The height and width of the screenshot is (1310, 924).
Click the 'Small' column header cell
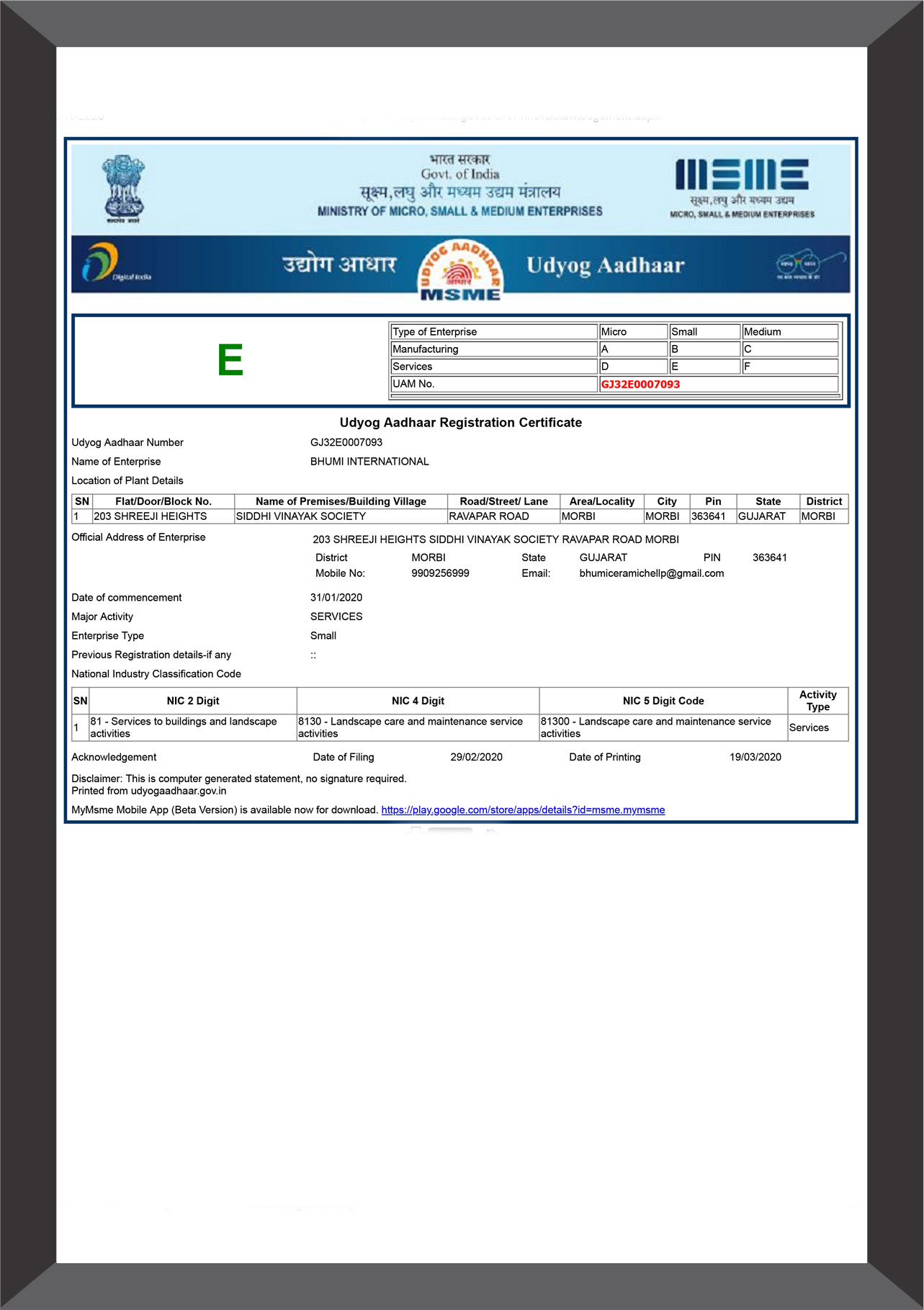pyautogui.click(x=704, y=332)
